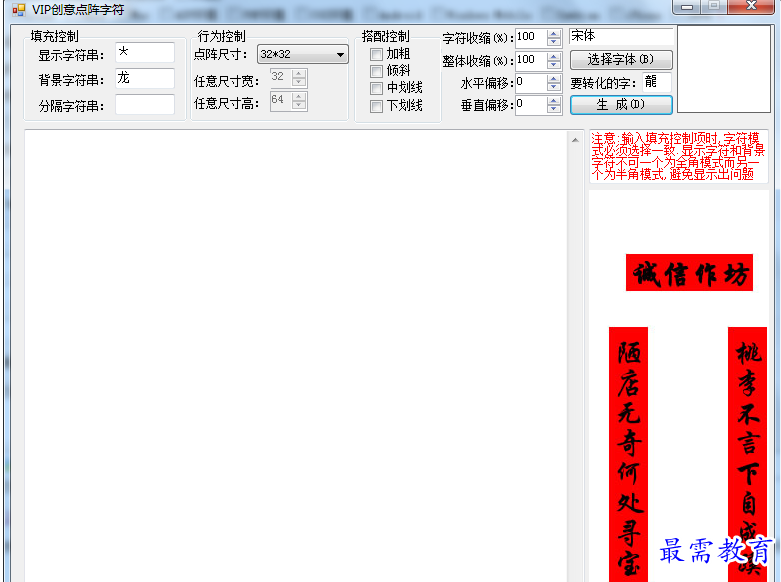The height and width of the screenshot is (582, 781).
Task: Click the right couplet 桃李不言下自成蹊
Action: tap(747, 454)
